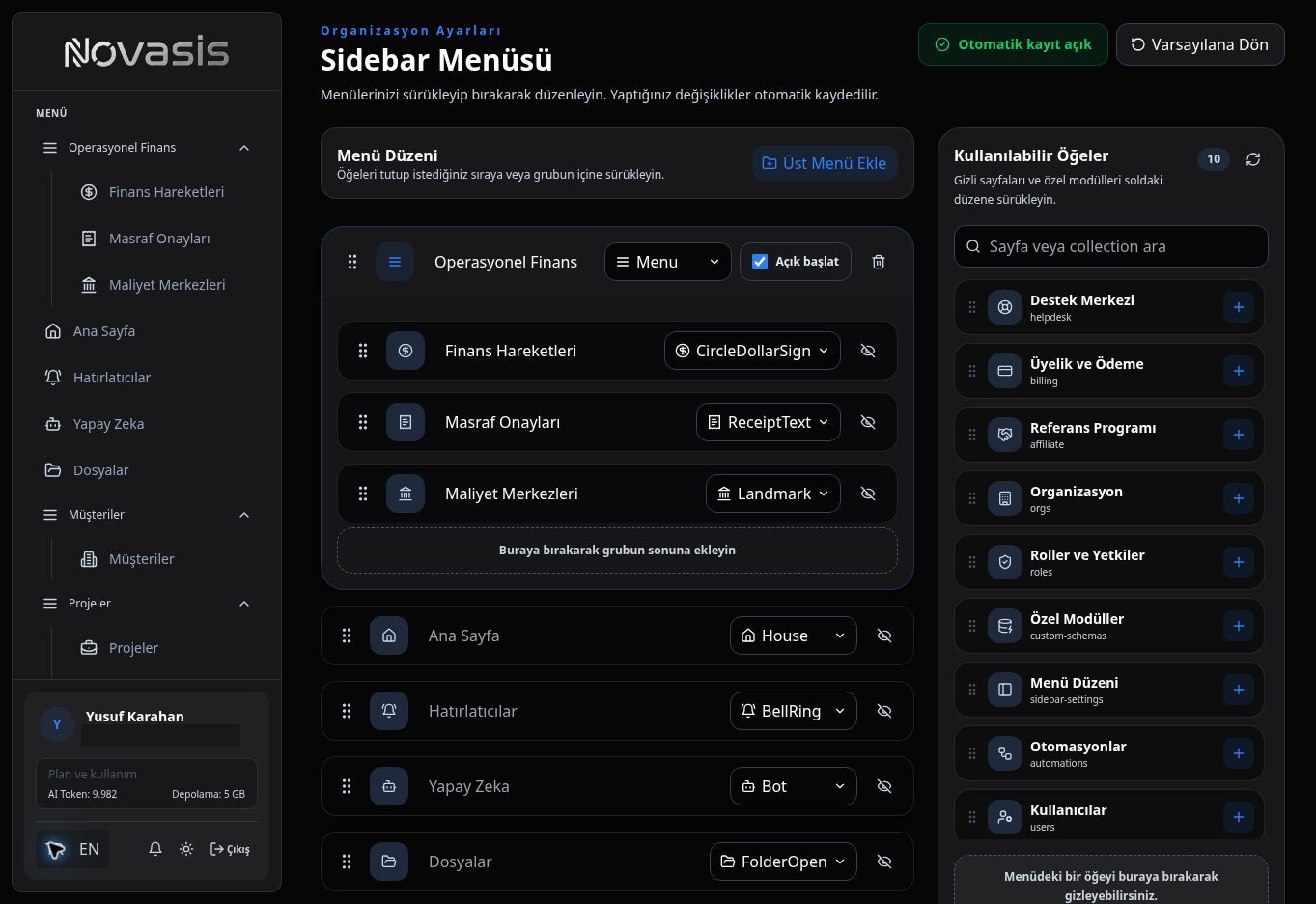Click the notification bell in sidebar footer

click(x=154, y=849)
